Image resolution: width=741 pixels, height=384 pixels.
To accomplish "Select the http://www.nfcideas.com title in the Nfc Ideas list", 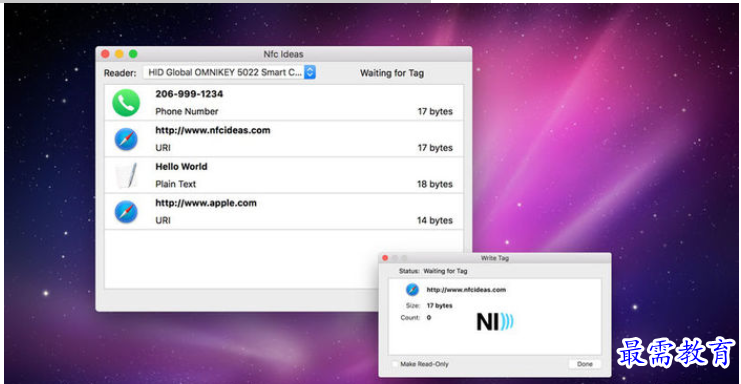I will tap(213, 130).
